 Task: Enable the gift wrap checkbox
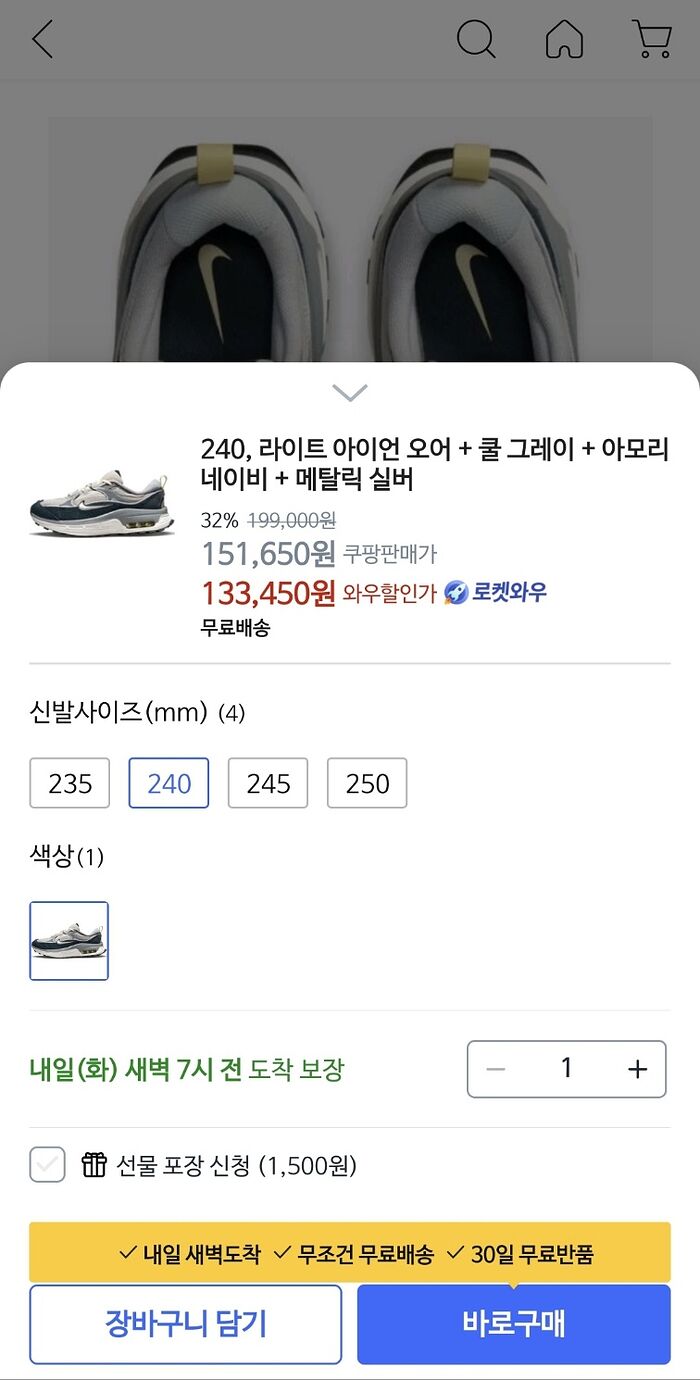coord(47,1165)
